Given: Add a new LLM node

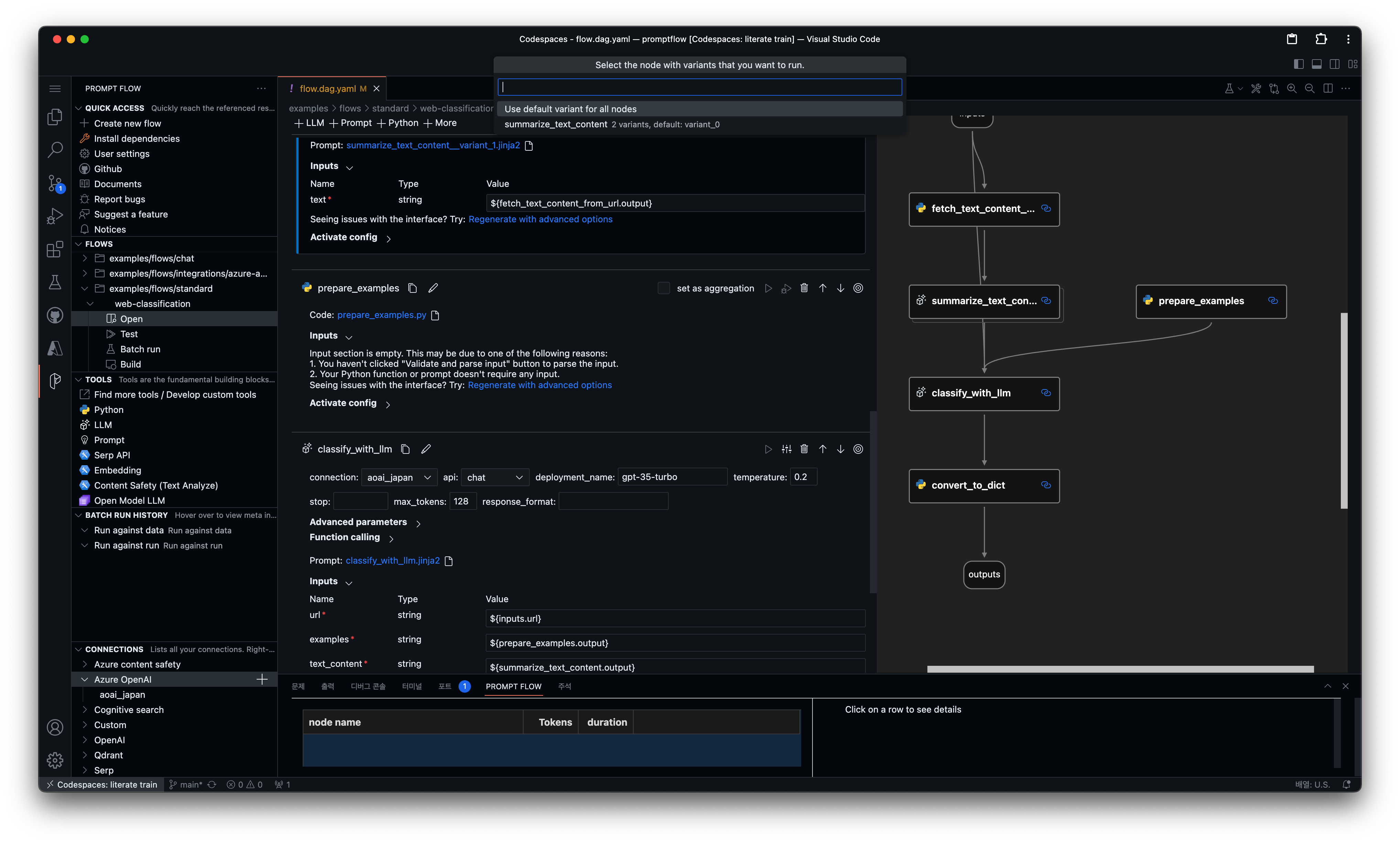Looking at the screenshot, I should pyautogui.click(x=309, y=123).
